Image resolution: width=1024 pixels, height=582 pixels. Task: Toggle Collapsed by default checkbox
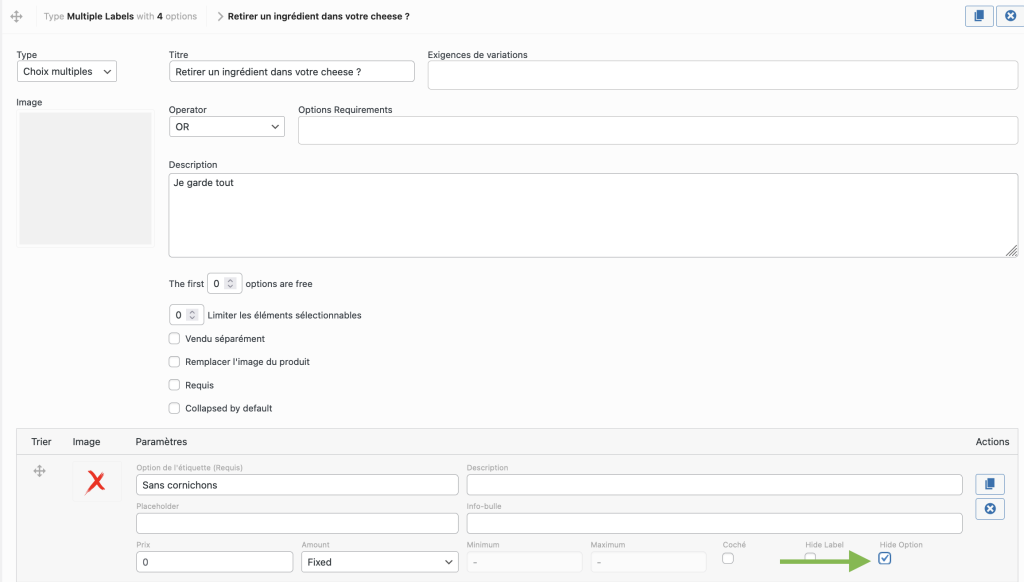[175, 408]
